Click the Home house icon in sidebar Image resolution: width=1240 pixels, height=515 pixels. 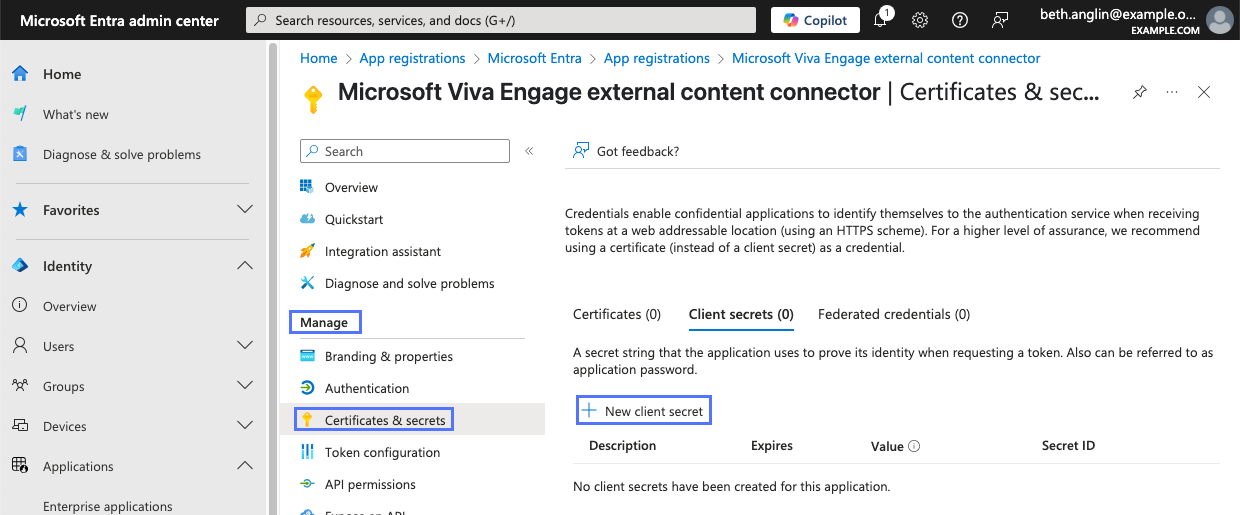[x=20, y=74]
